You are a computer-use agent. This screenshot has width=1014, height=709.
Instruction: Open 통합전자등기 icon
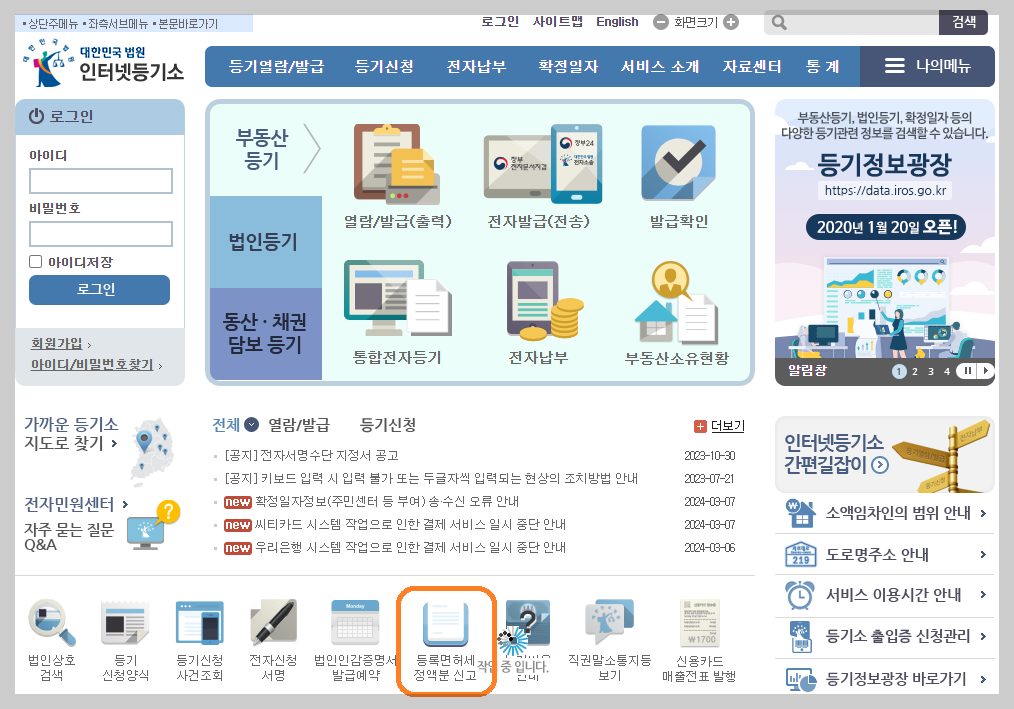[397, 298]
